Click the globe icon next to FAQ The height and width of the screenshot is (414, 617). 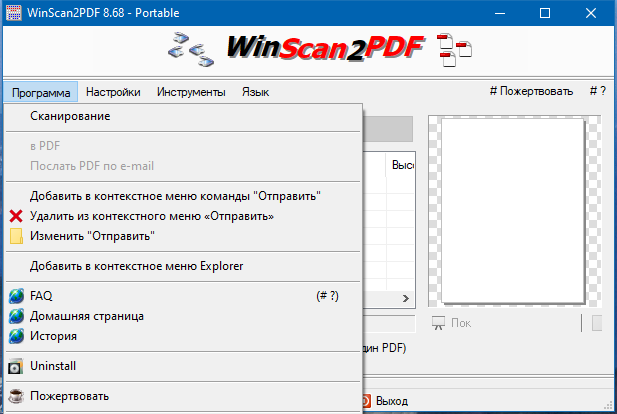[x=16, y=296]
